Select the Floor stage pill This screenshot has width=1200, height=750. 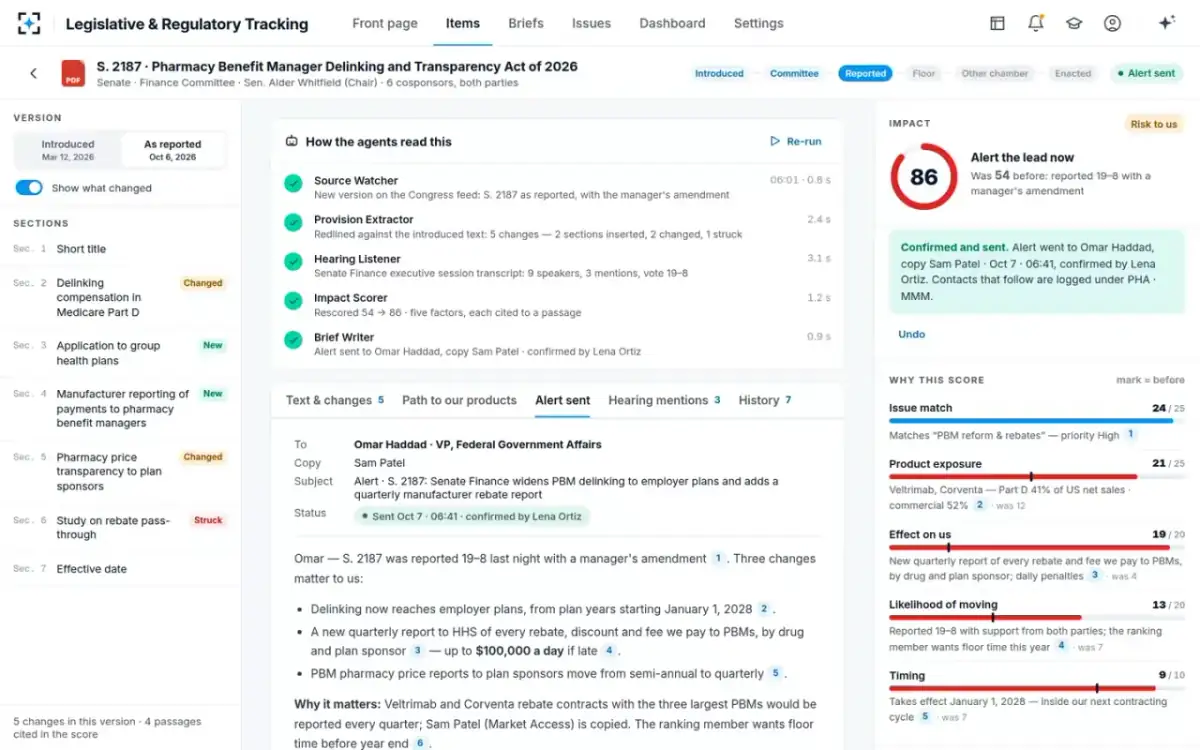tap(924, 73)
